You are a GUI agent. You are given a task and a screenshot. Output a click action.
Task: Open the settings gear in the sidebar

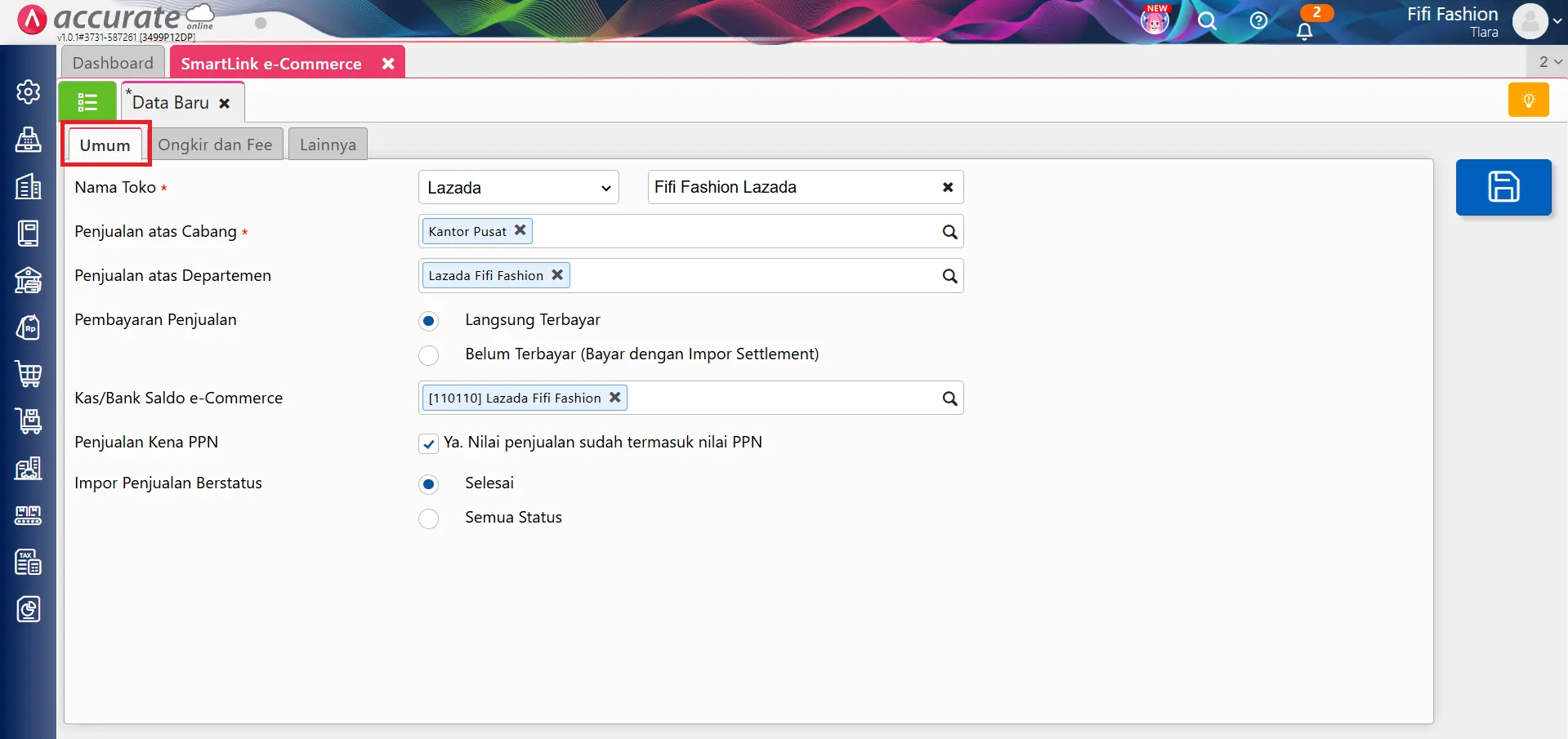coord(28,91)
